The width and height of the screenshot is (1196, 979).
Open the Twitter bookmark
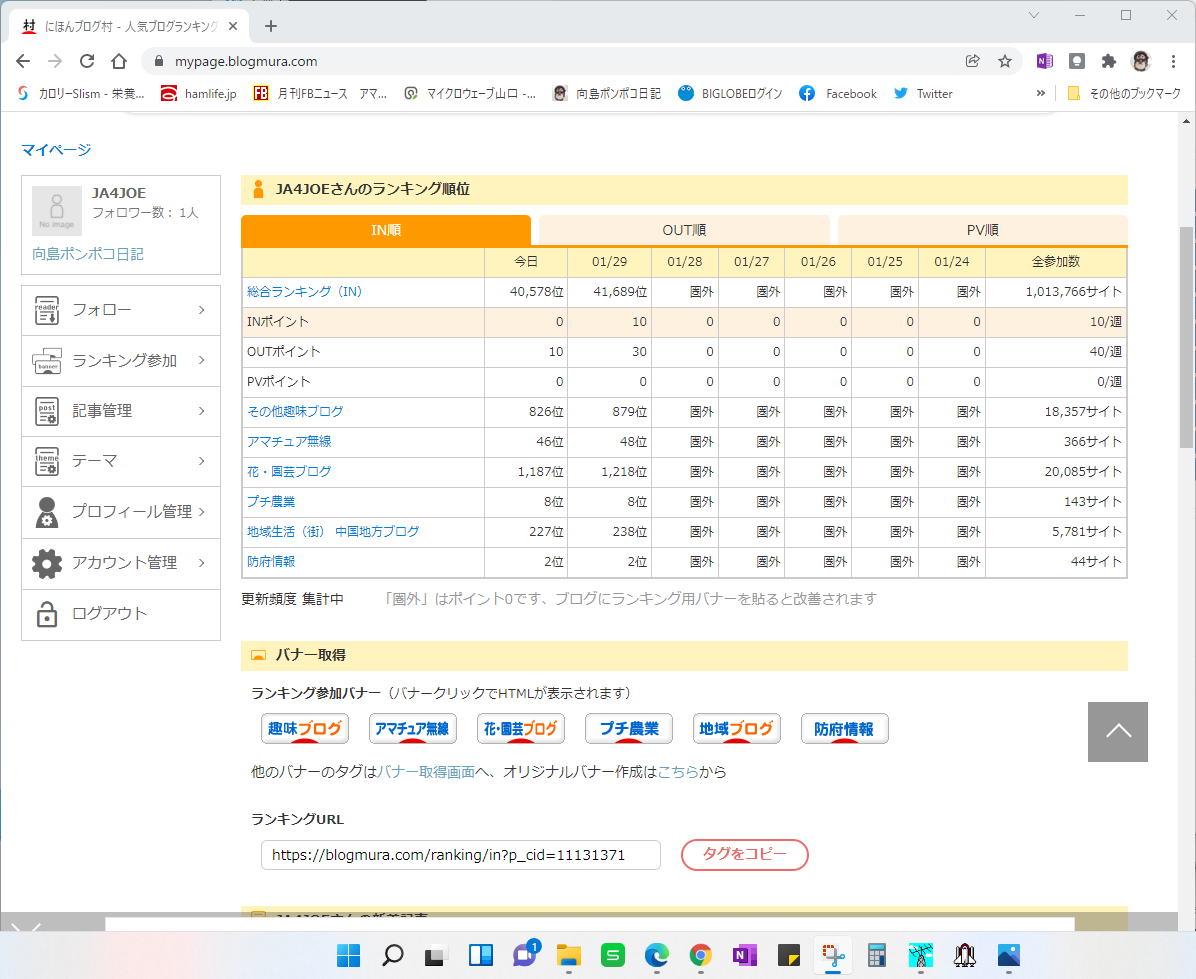[924, 93]
